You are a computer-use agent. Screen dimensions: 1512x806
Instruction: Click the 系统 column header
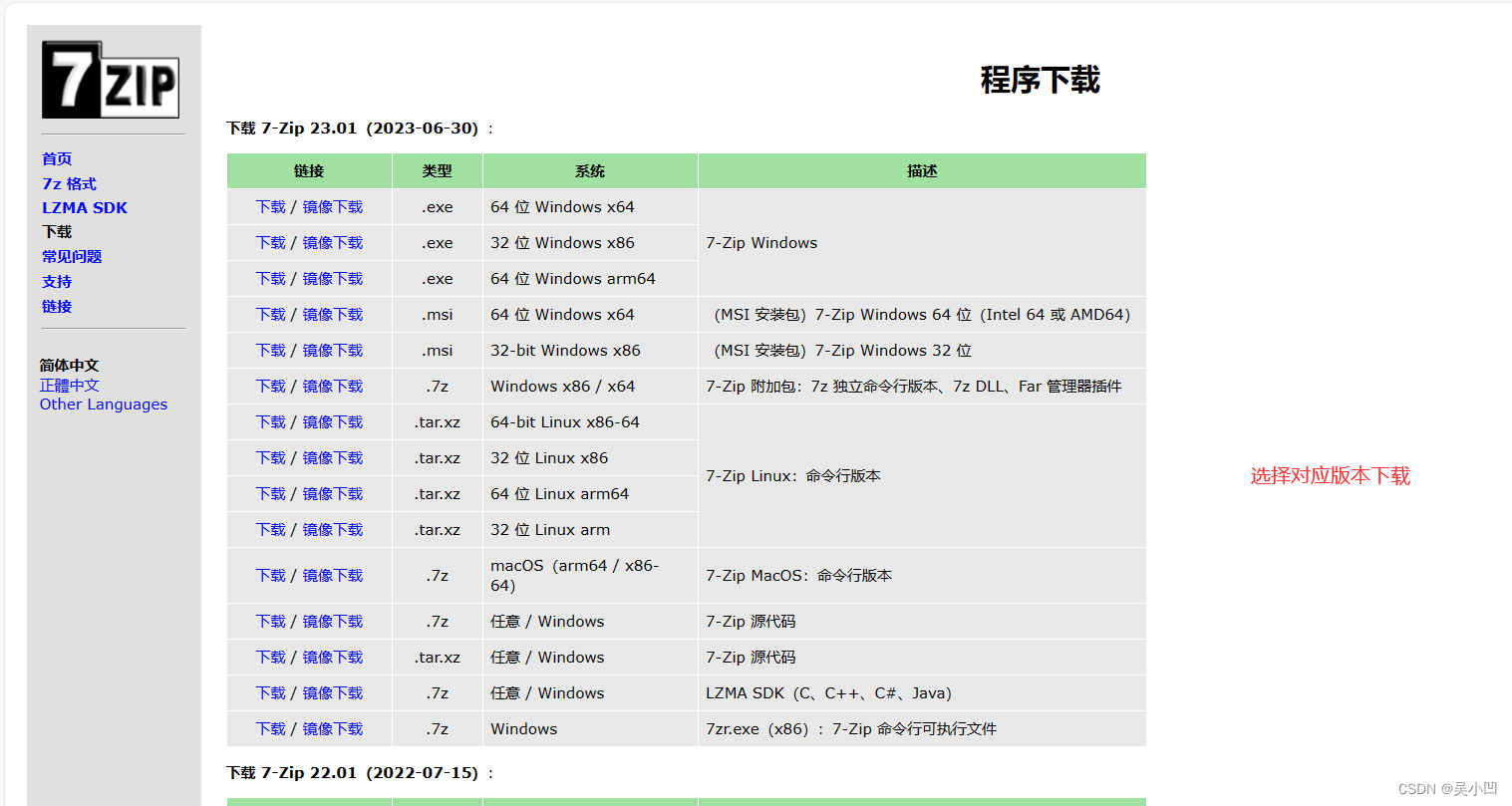tap(590, 170)
